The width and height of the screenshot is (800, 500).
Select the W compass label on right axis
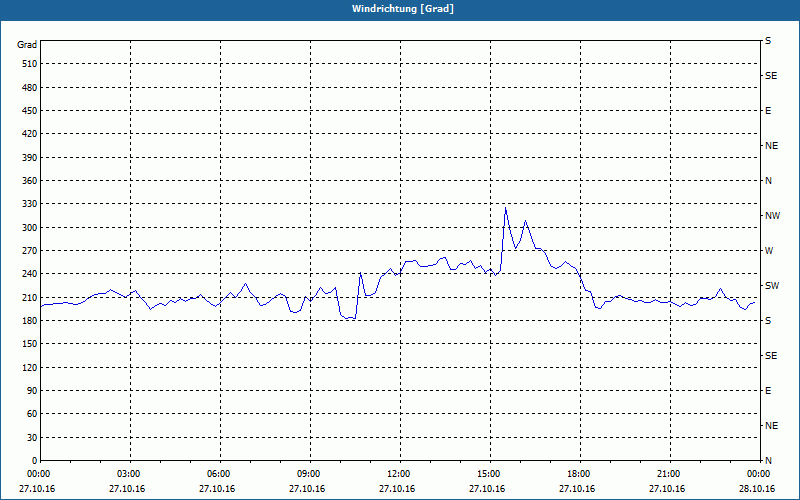click(769, 251)
